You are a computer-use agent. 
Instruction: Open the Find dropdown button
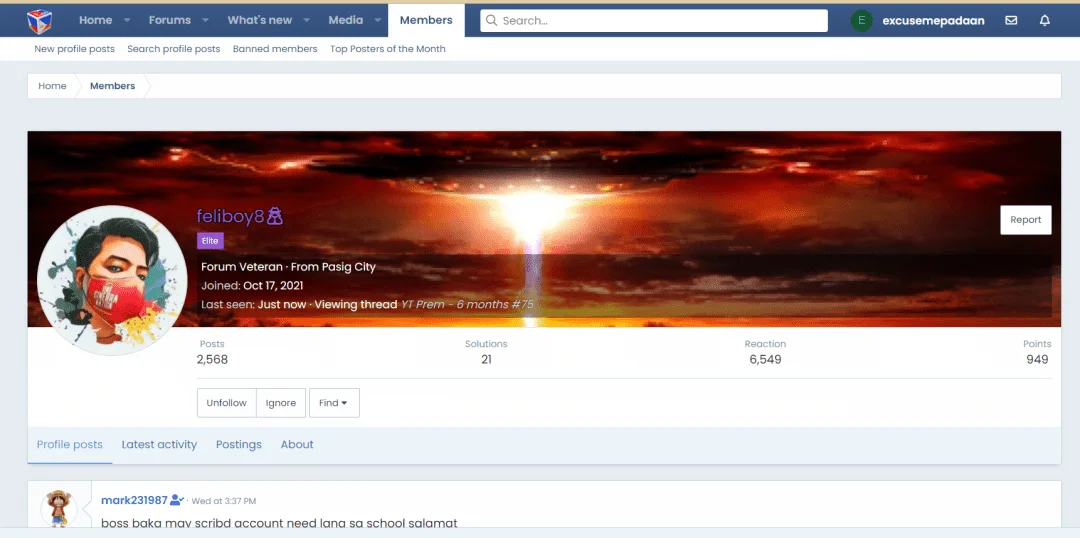(334, 403)
